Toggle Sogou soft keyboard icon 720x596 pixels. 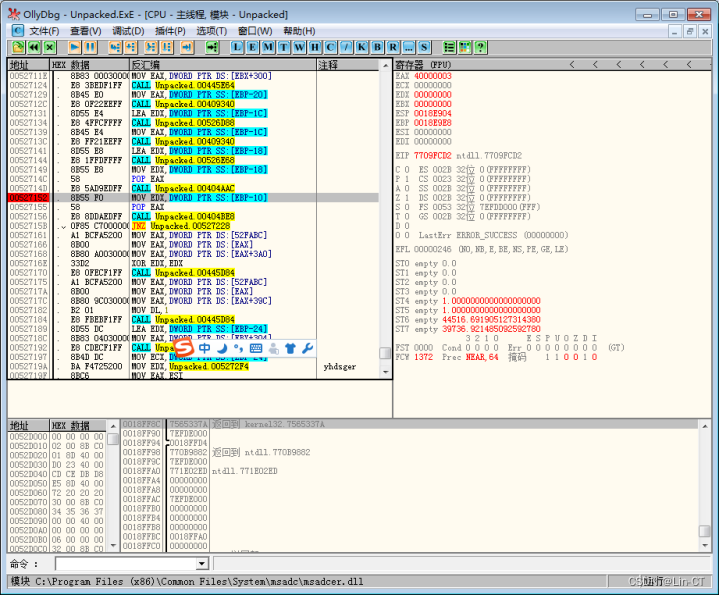[x=256, y=348]
